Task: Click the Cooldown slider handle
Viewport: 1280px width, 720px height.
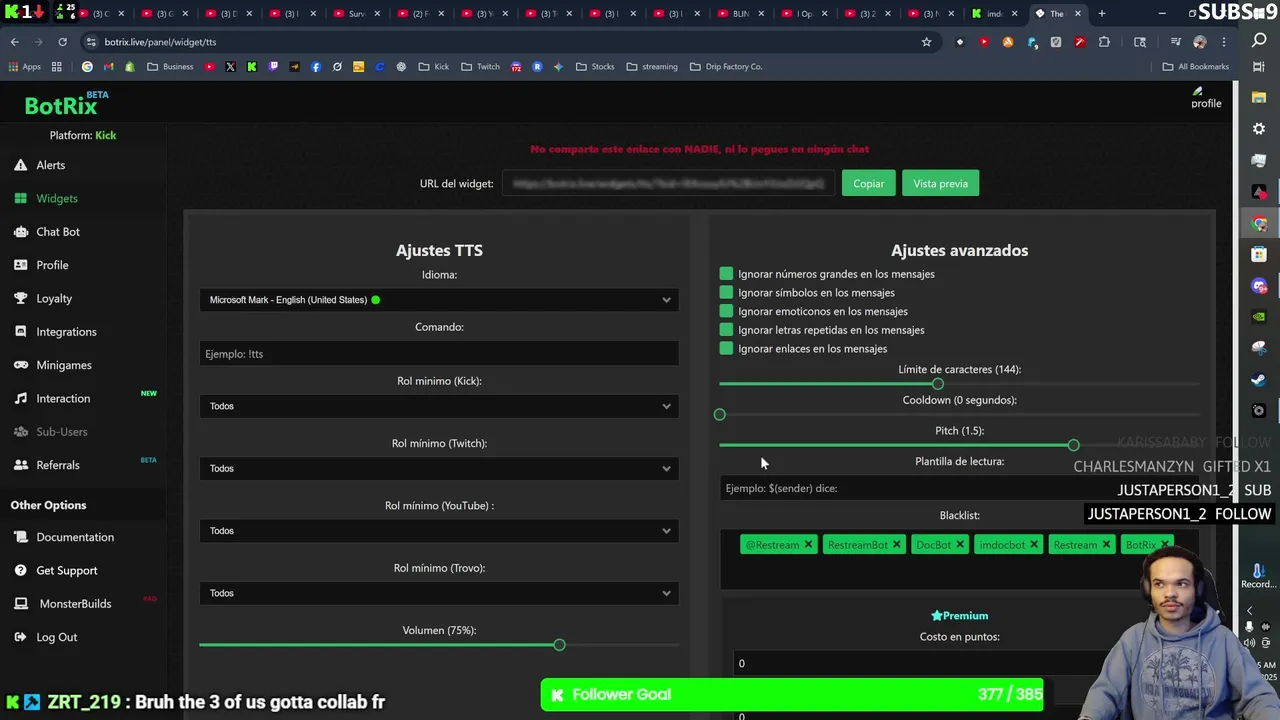Action: 720,414
